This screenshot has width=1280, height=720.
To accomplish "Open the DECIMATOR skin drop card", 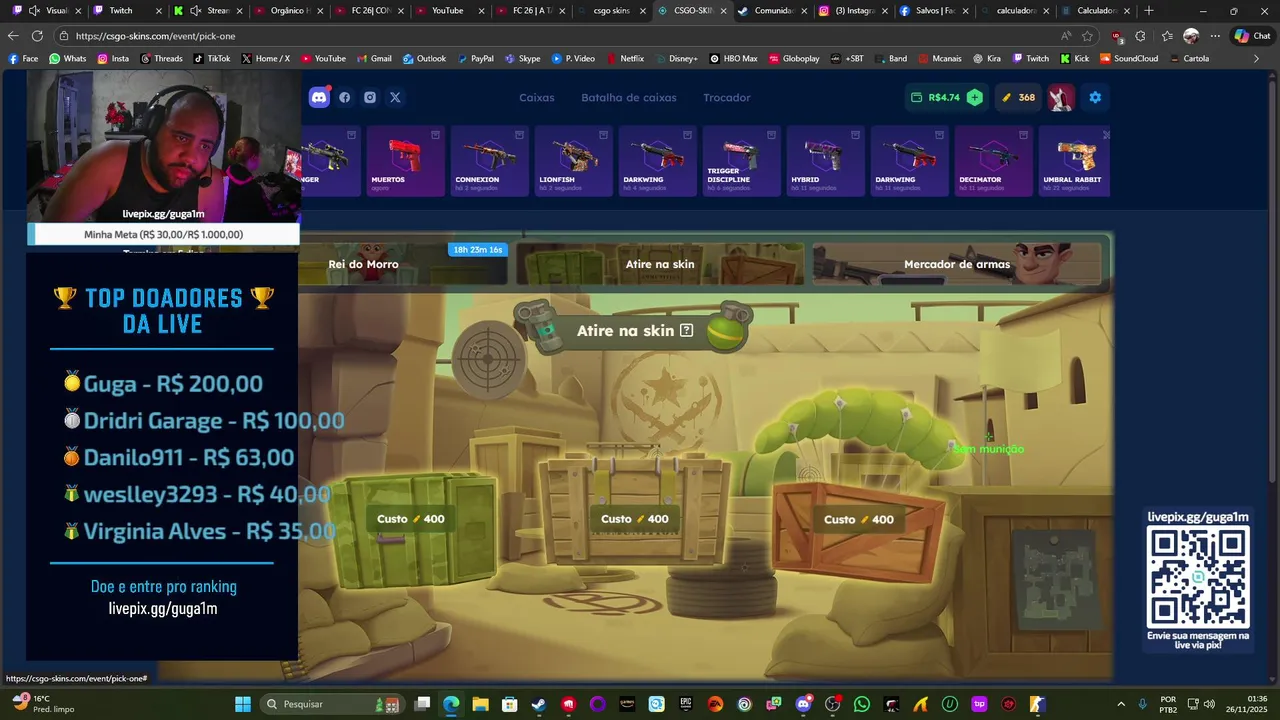I will point(993,161).
